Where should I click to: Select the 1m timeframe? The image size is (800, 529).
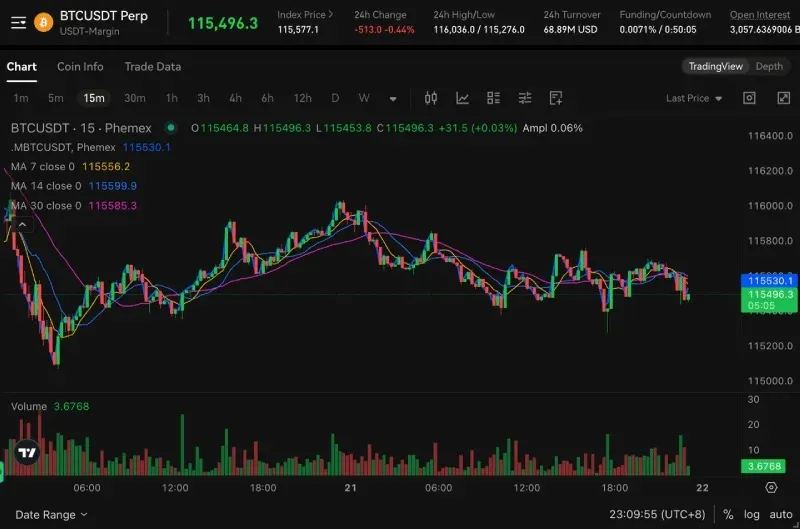[21, 98]
